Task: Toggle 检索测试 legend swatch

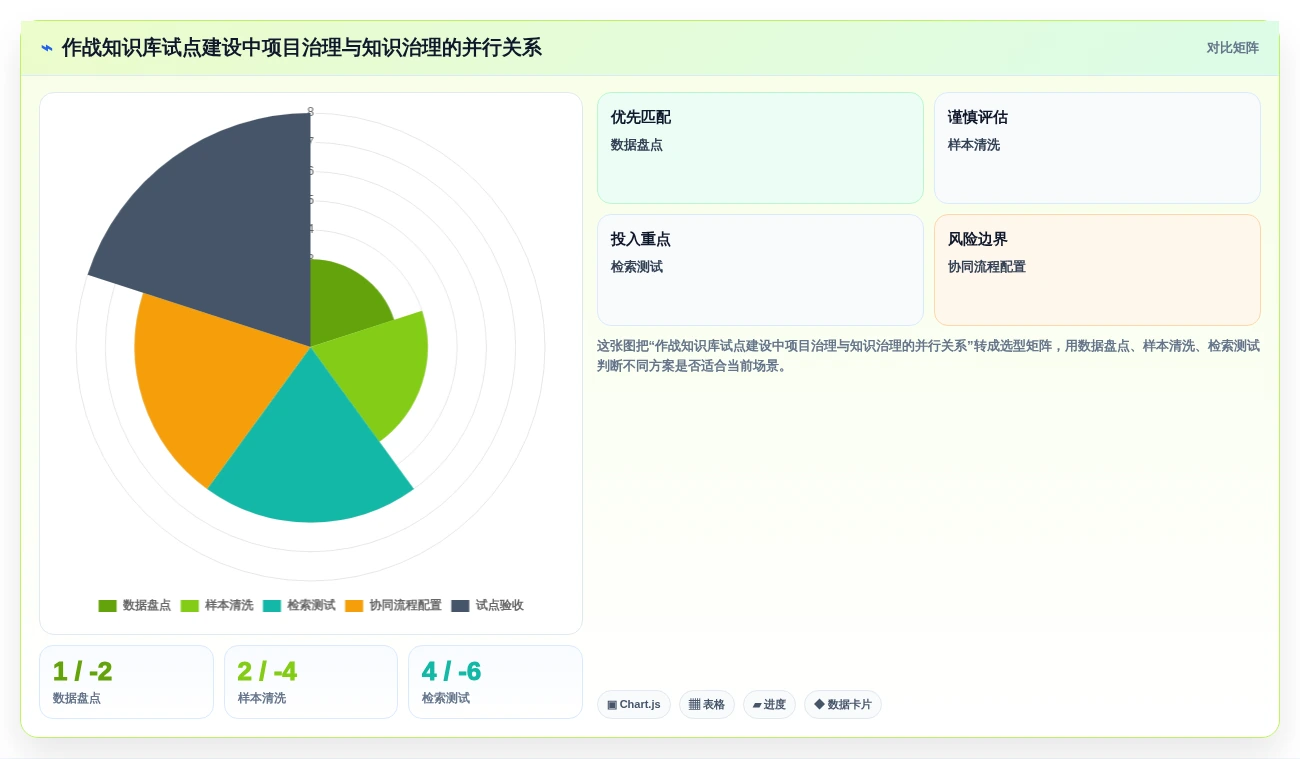Action: tap(272, 606)
